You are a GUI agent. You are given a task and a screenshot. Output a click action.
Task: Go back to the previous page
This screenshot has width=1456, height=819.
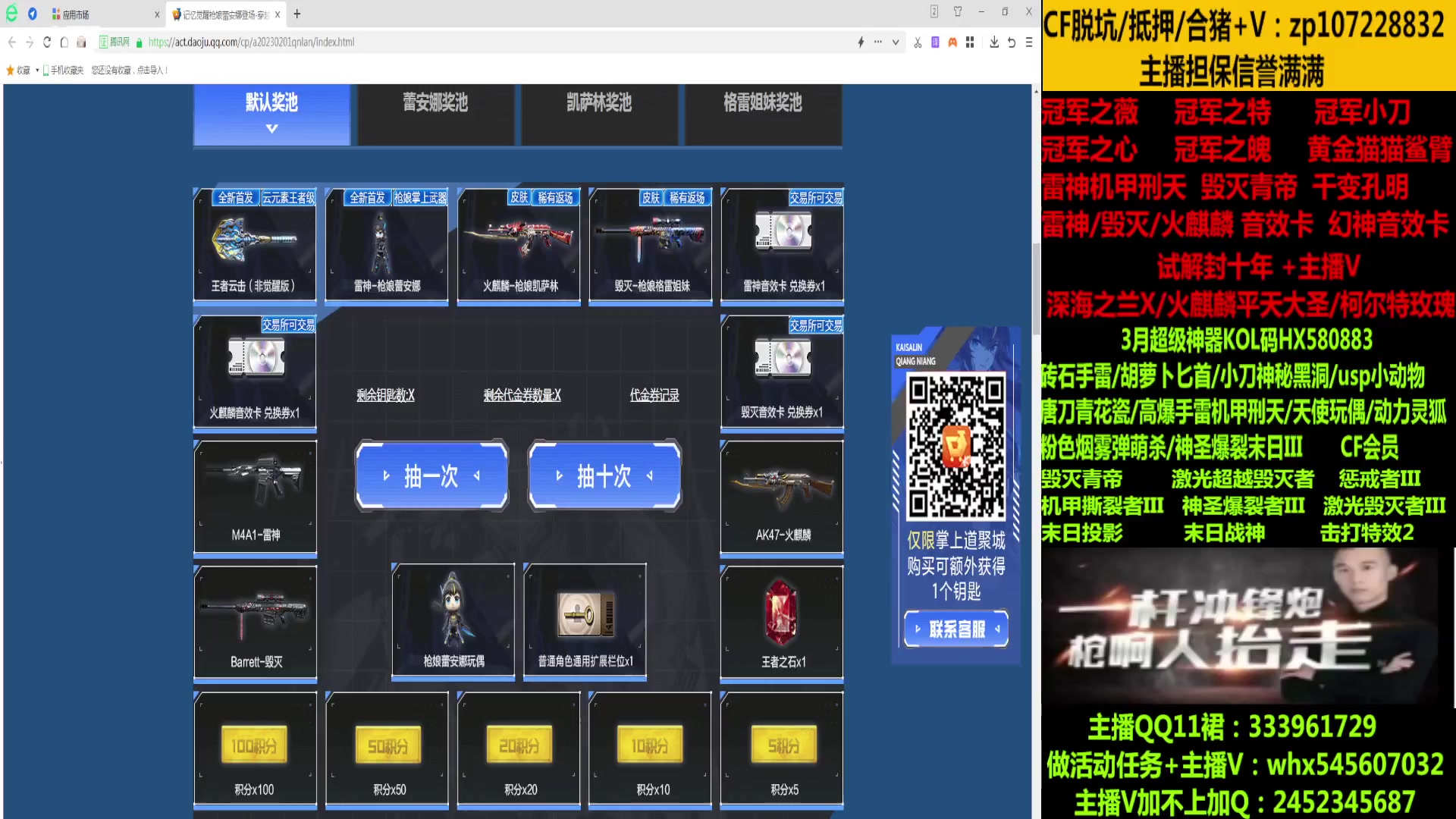tap(12, 42)
